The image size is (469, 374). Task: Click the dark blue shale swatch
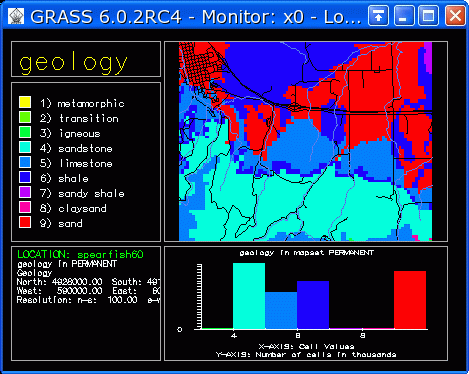pos(25,177)
